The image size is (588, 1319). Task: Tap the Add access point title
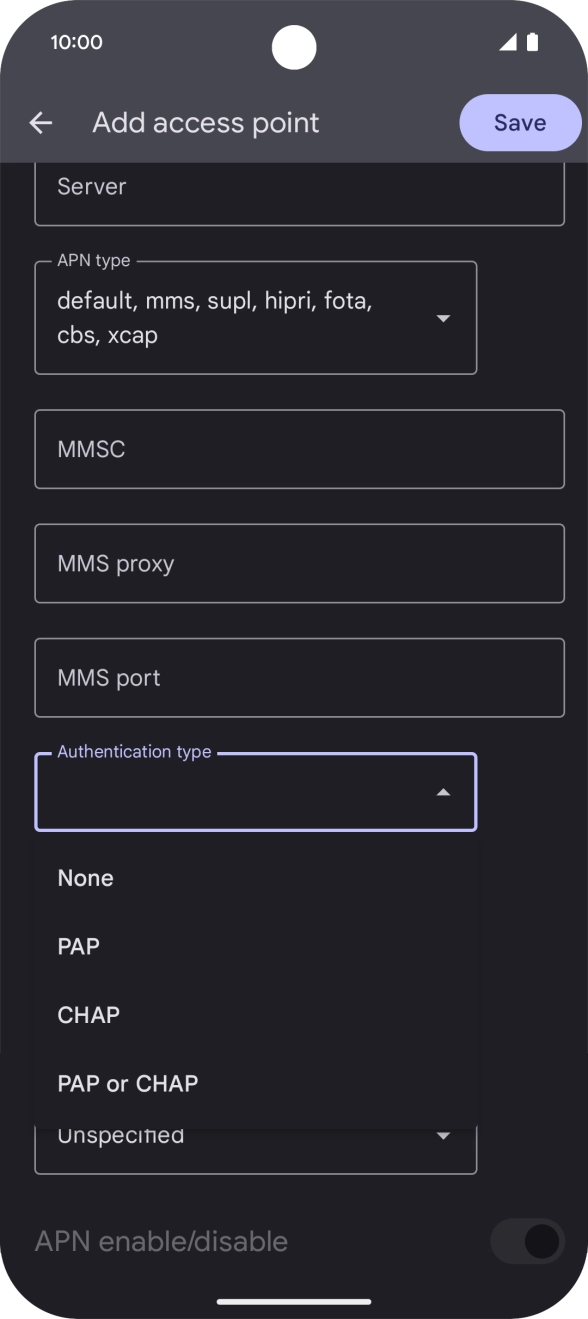(x=205, y=122)
